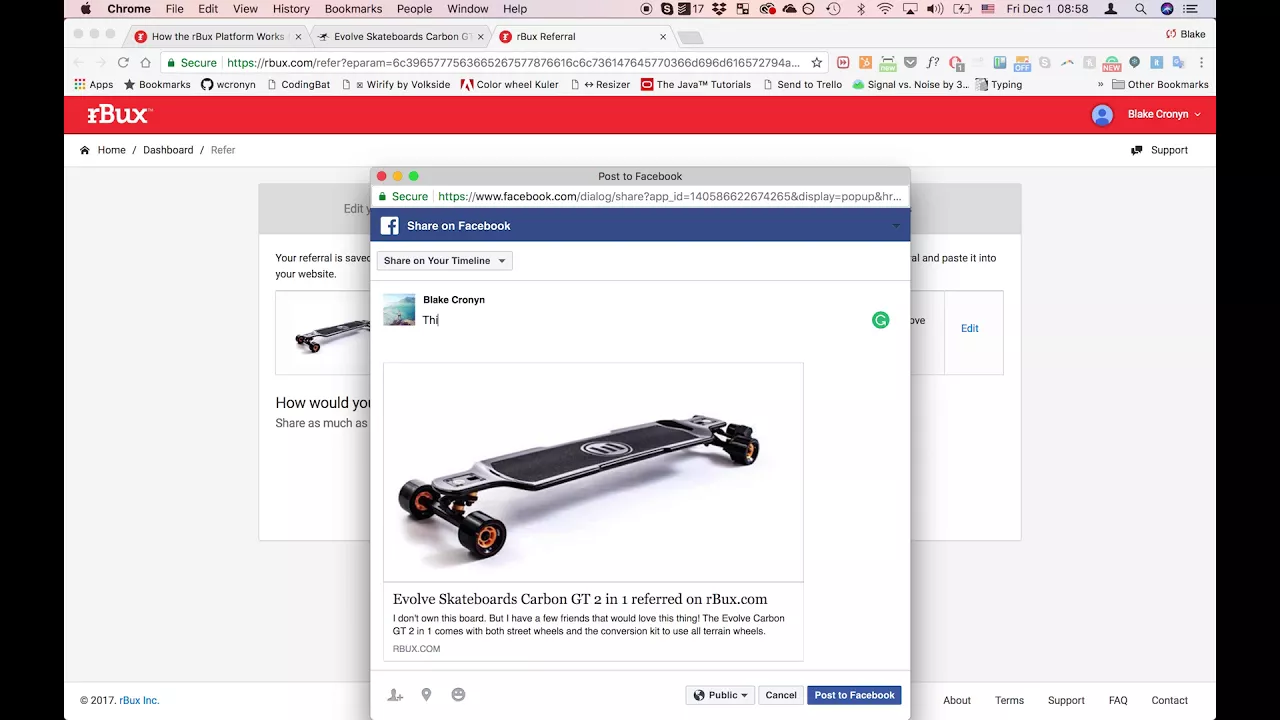Click the Facebook logo in the dialog header
Image resolution: width=1280 pixels, height=720 pixels.
(x=390, y=226)
